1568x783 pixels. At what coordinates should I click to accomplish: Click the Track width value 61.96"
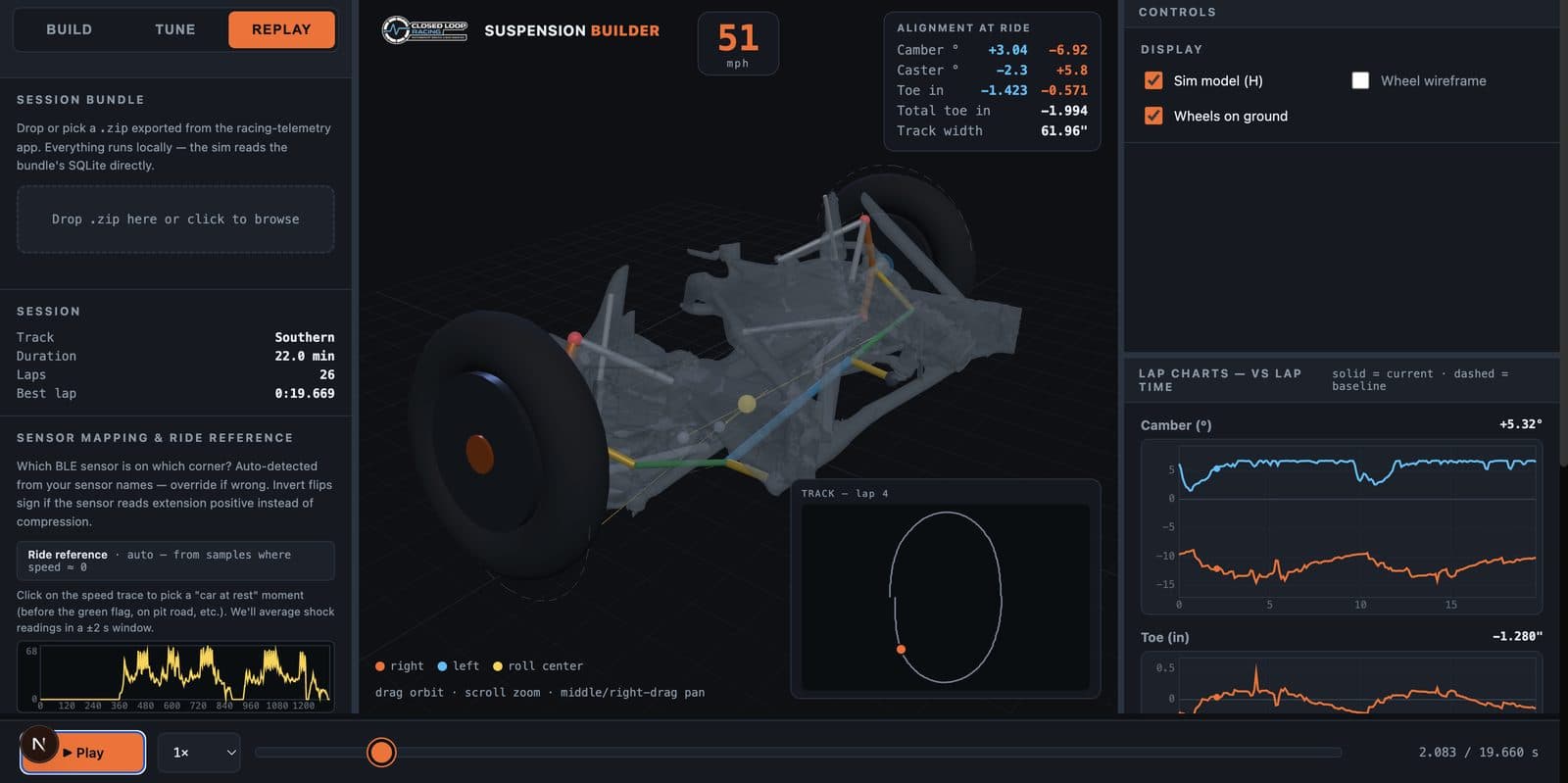point(1063,131)
